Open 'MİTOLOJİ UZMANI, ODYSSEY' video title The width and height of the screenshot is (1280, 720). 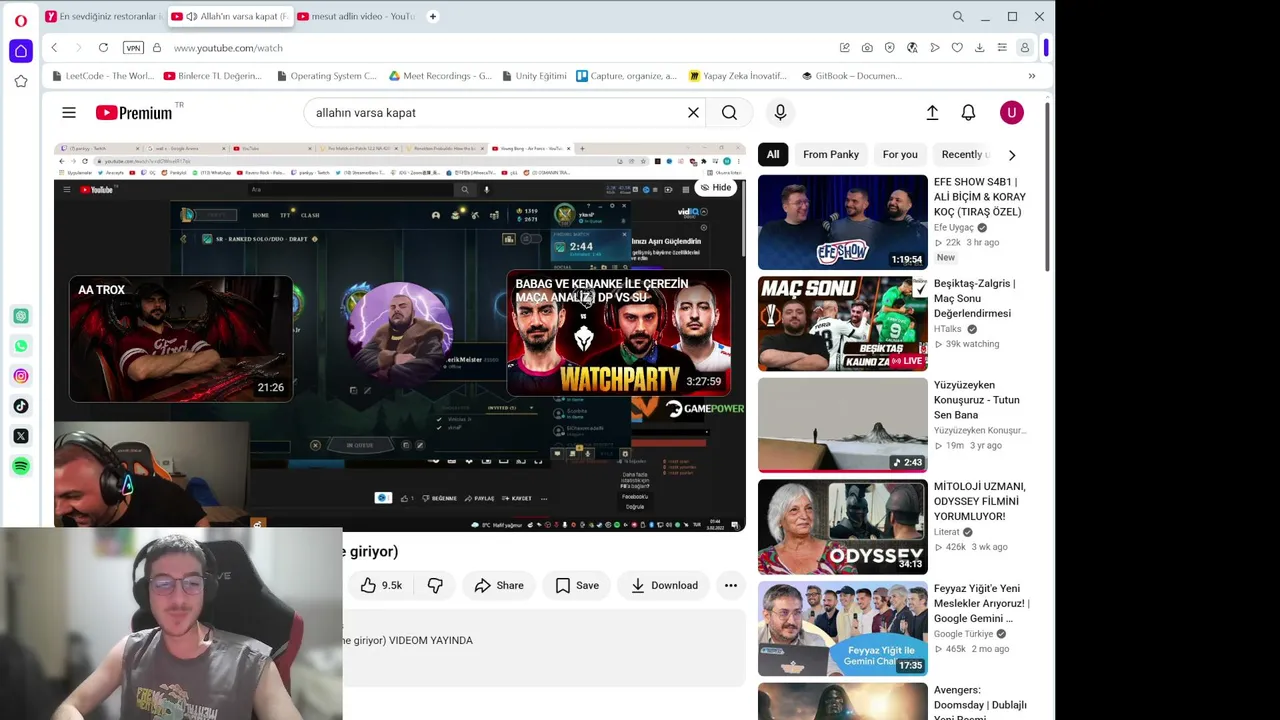pos(980,501)
